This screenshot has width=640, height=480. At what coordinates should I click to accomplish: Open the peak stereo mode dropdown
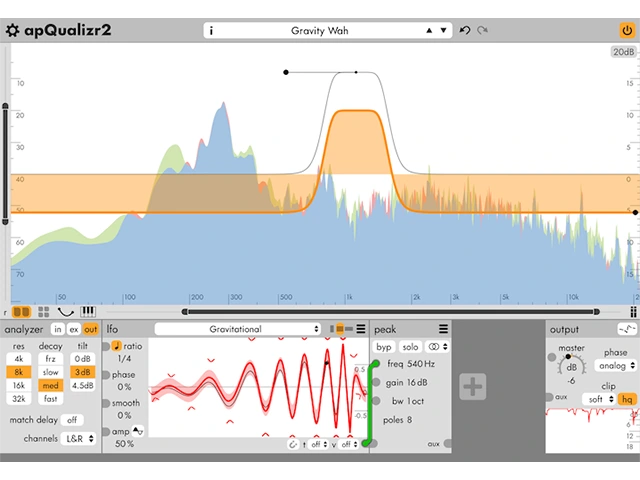(437, 347)
